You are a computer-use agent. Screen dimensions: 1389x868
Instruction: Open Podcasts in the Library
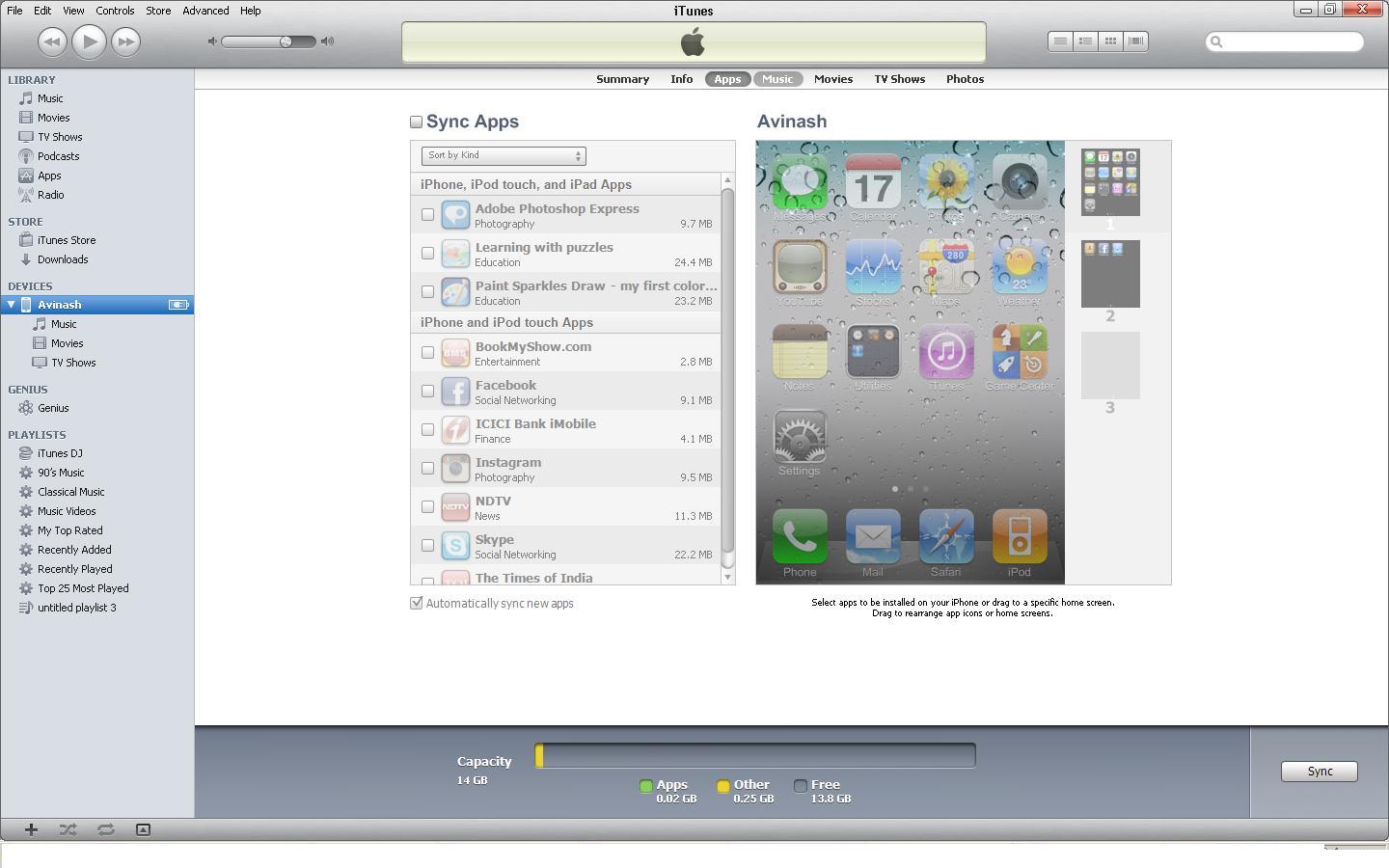[58, 156]
